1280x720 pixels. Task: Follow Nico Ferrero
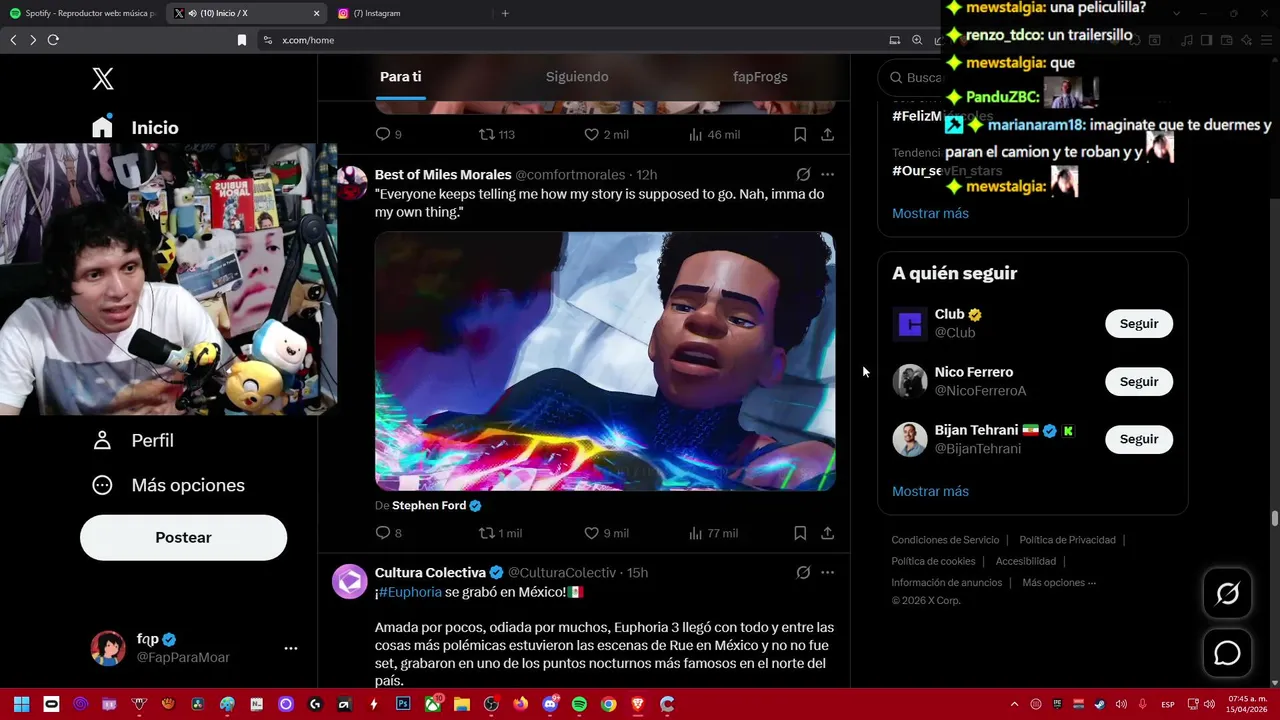(x=1139, y=382)
